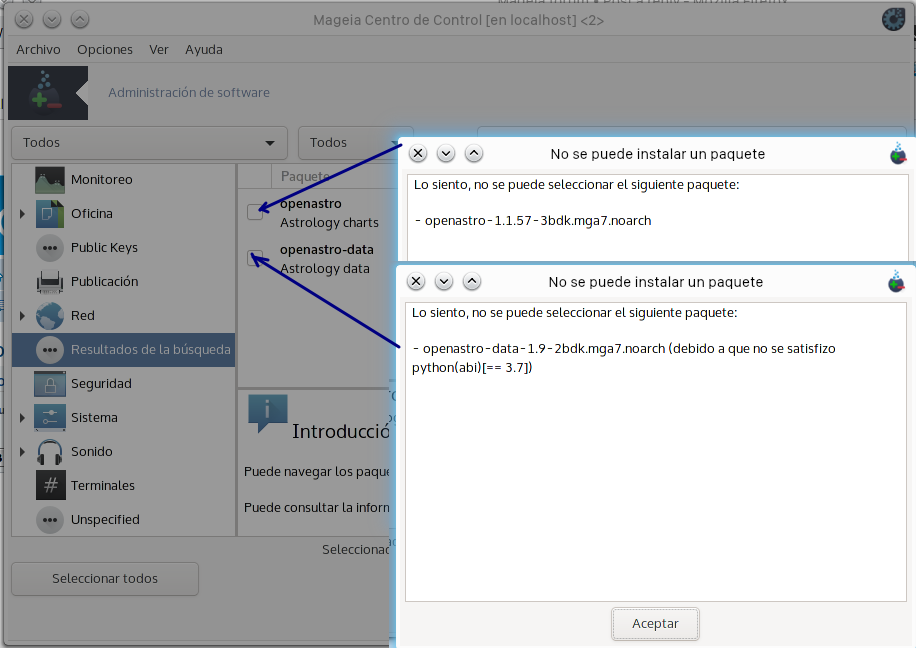Select the Unspecified category label

click(105, 519)
